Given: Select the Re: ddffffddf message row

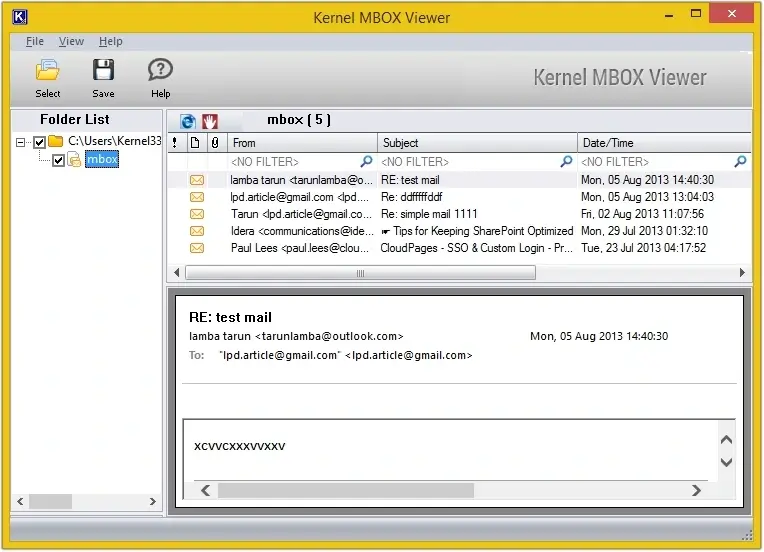Looking at the screenshot, I should 459,197.
